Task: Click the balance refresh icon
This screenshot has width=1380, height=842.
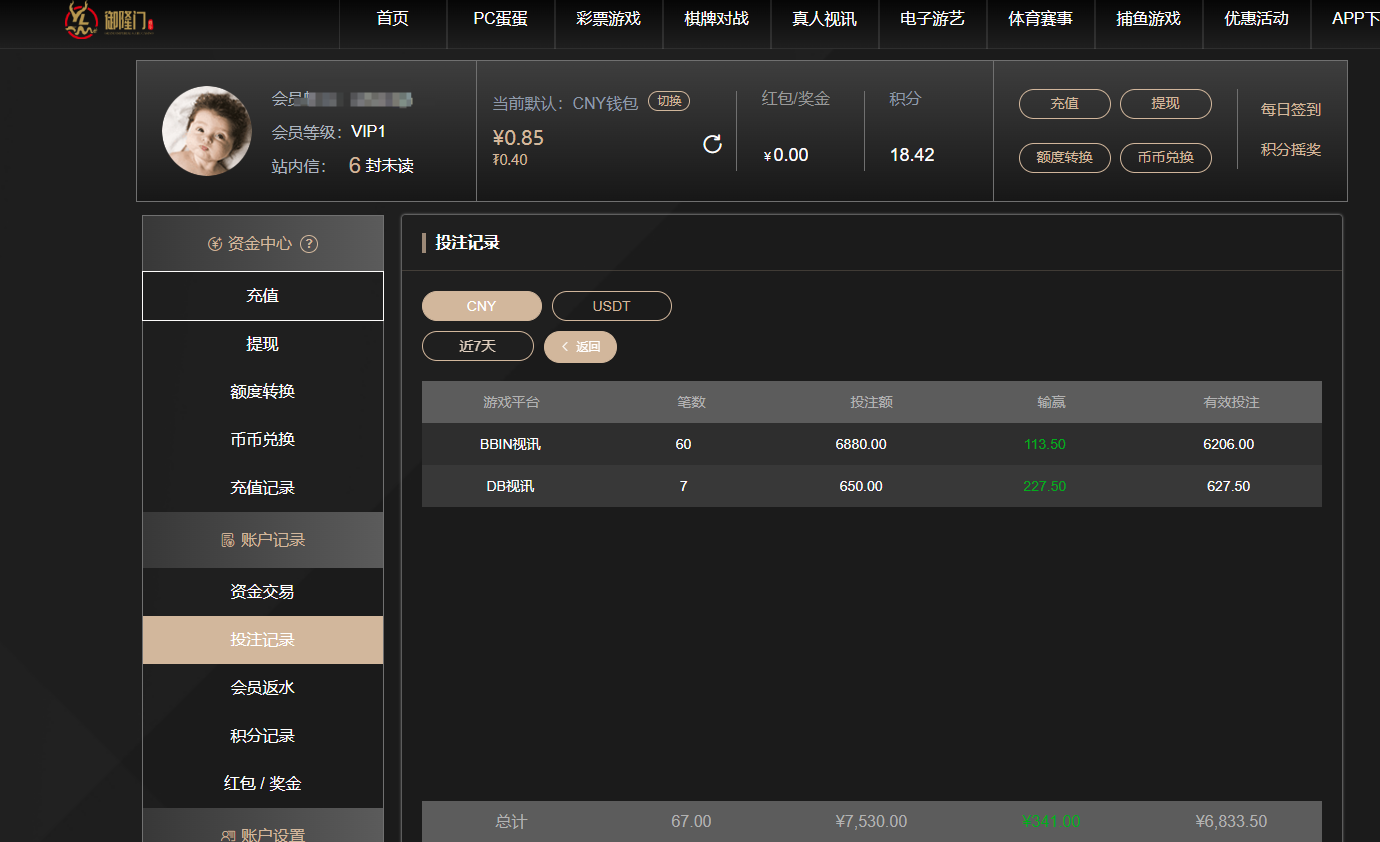Action: pos(712,144)
